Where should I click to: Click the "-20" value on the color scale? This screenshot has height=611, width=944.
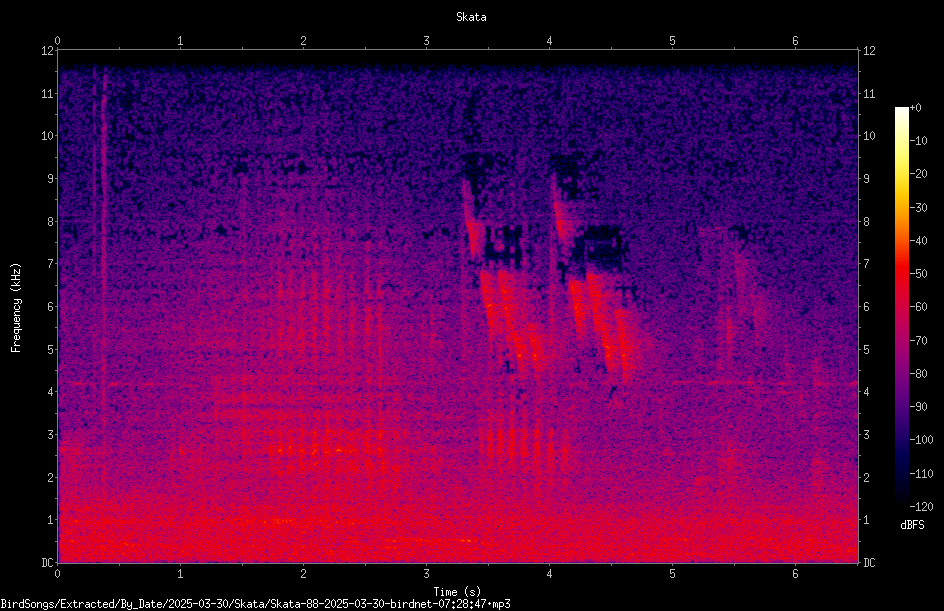[919, 174]
